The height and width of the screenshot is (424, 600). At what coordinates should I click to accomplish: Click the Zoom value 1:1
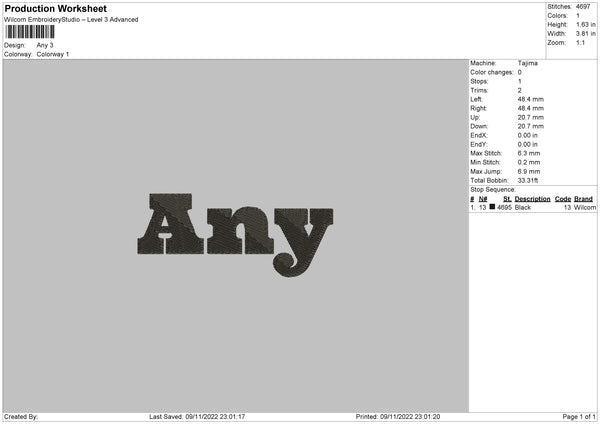580,42
